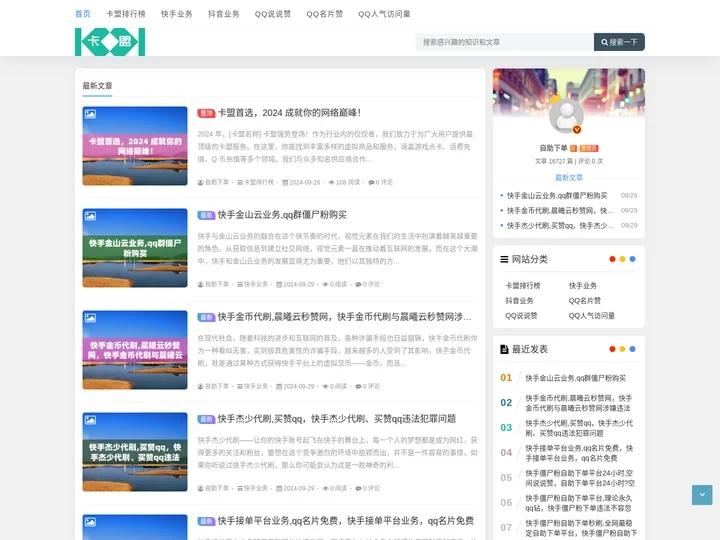
Task: Open article title 快手金币代刷,晨曦云秒赞网
Action: pos(344,316)
